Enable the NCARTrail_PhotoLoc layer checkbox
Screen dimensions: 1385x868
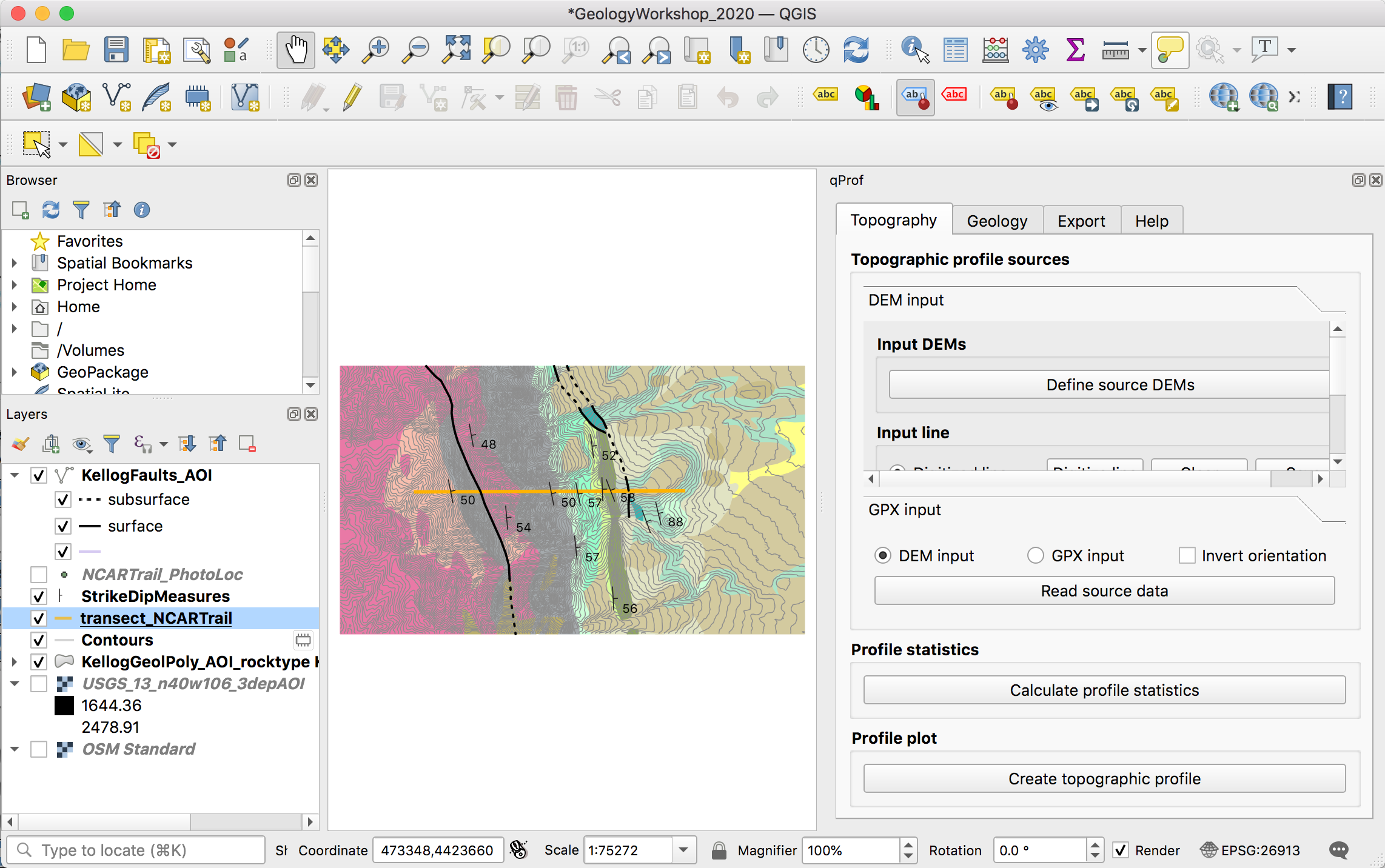pos(39,574)
